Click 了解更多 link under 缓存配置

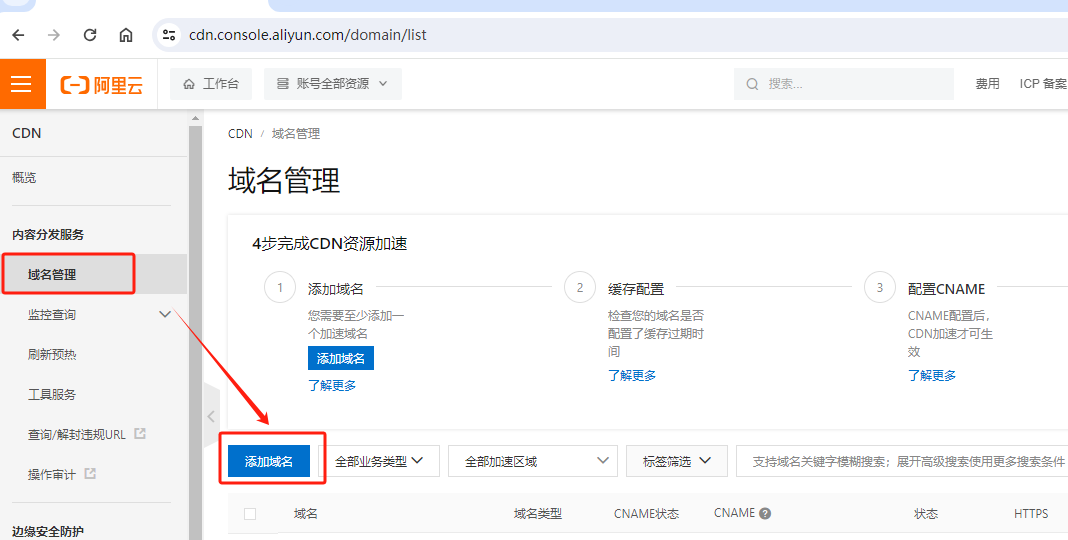pos(632,375)
